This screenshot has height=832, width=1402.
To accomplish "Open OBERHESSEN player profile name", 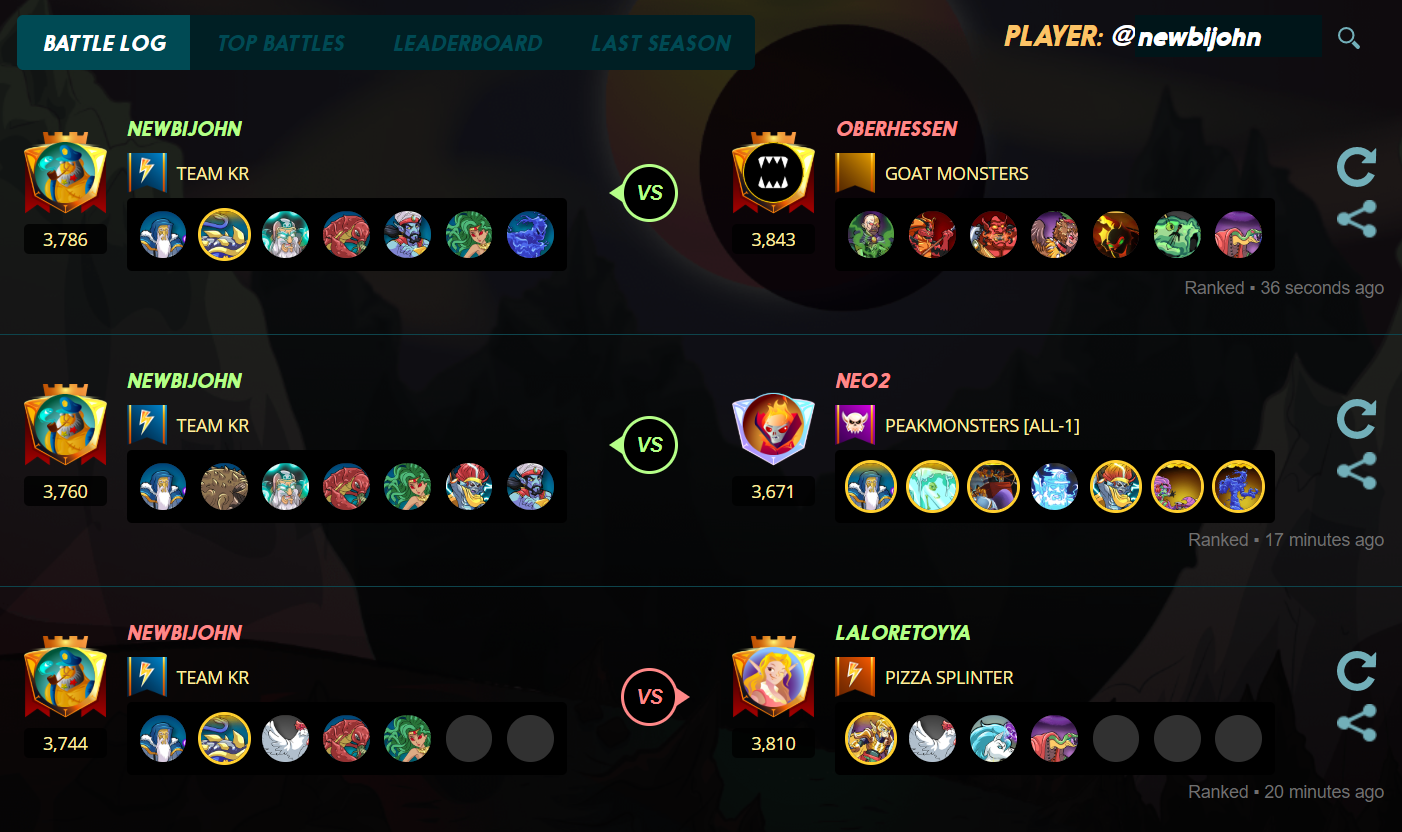I will coord(897,129).
